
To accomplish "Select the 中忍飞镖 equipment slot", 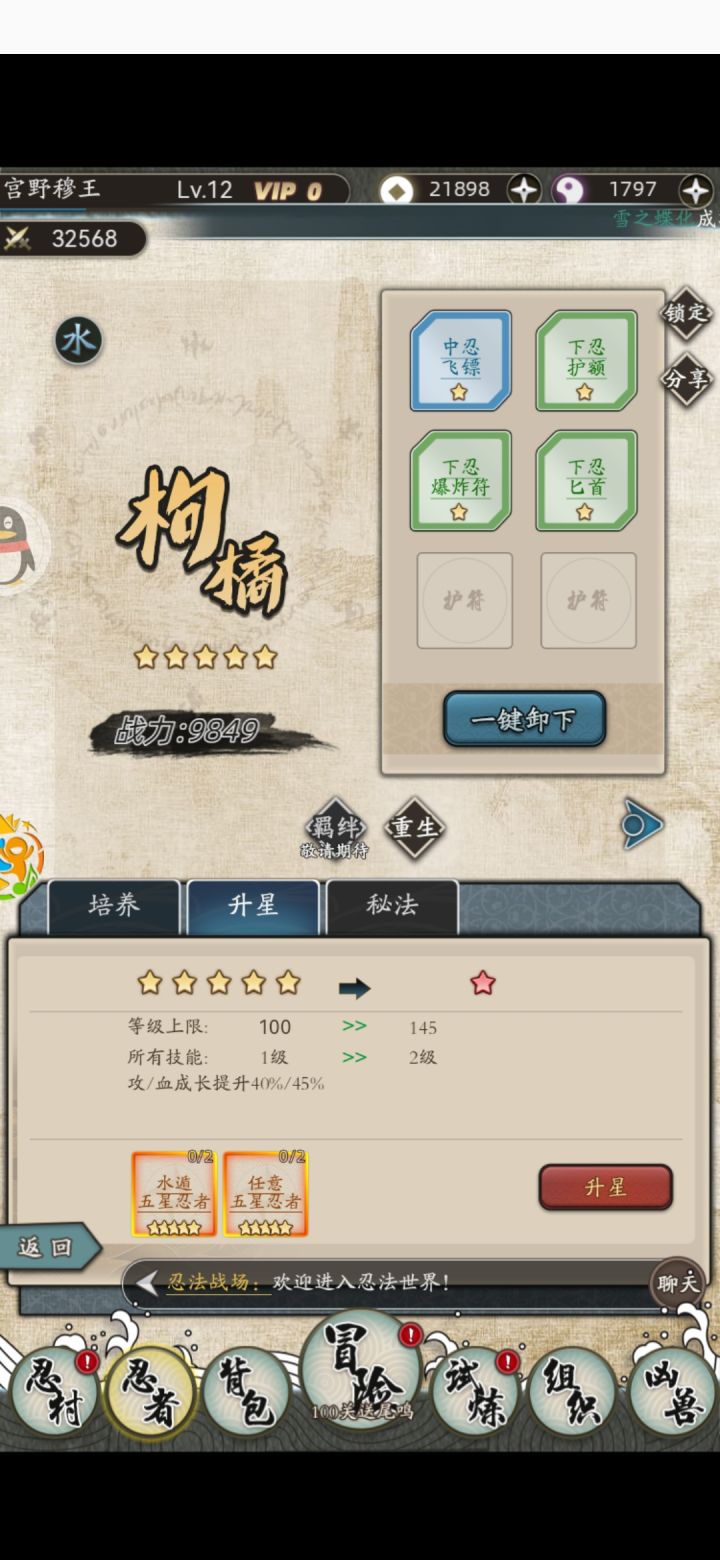I will tap(461, 360).
